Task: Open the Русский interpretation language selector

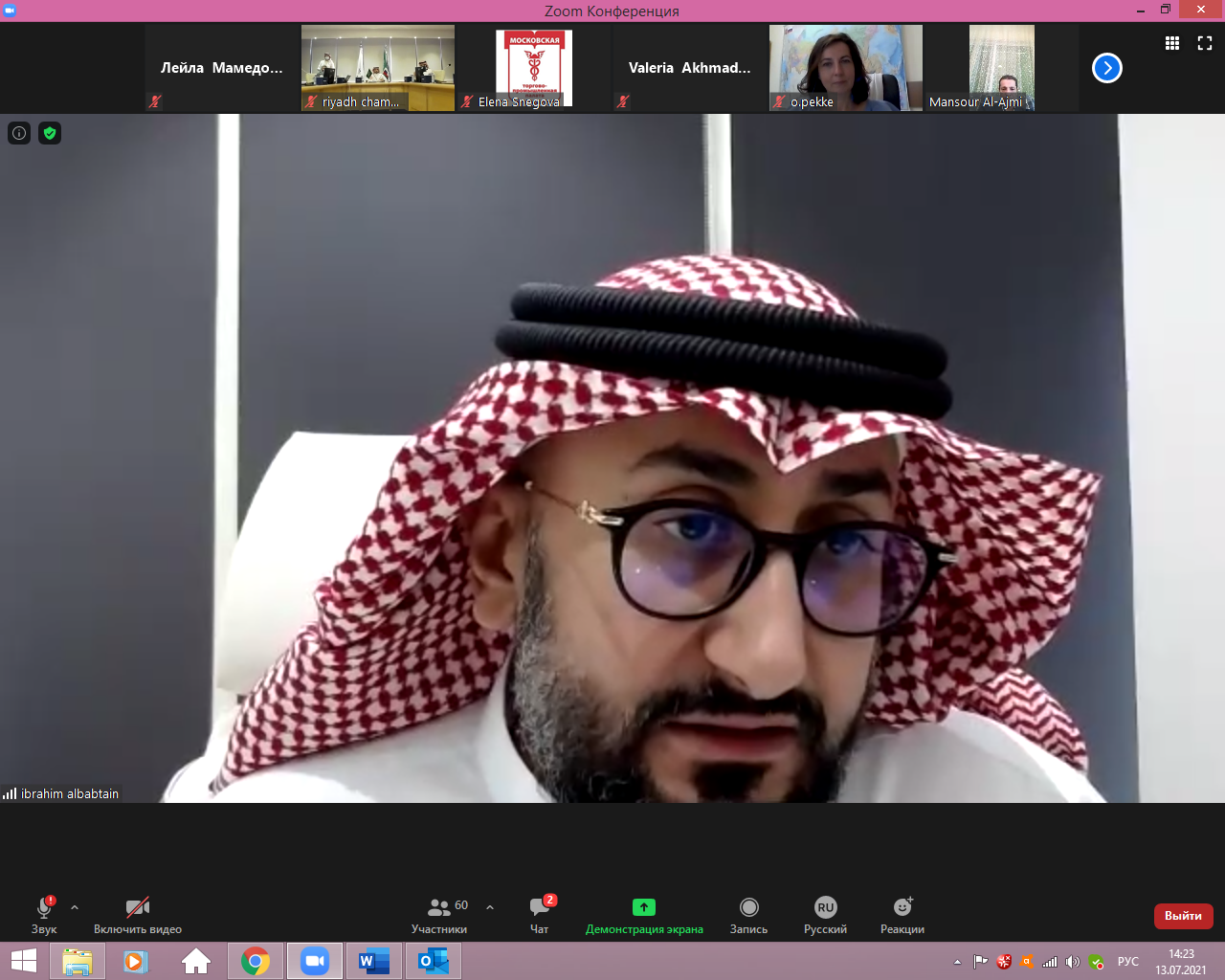Action: (825, 914)
